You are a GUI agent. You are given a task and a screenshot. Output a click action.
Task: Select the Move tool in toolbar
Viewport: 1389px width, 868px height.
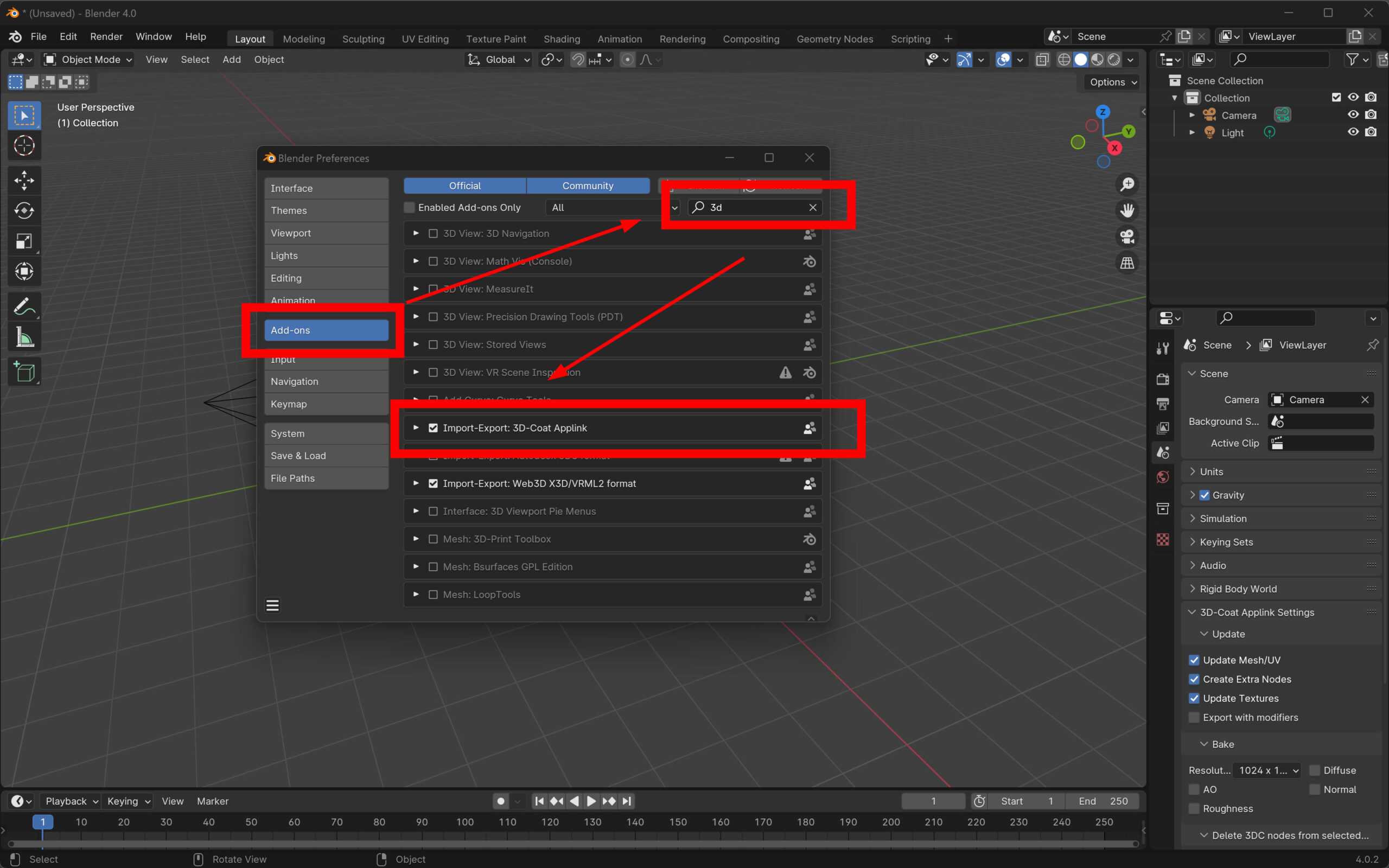click(x=24, y=180)
